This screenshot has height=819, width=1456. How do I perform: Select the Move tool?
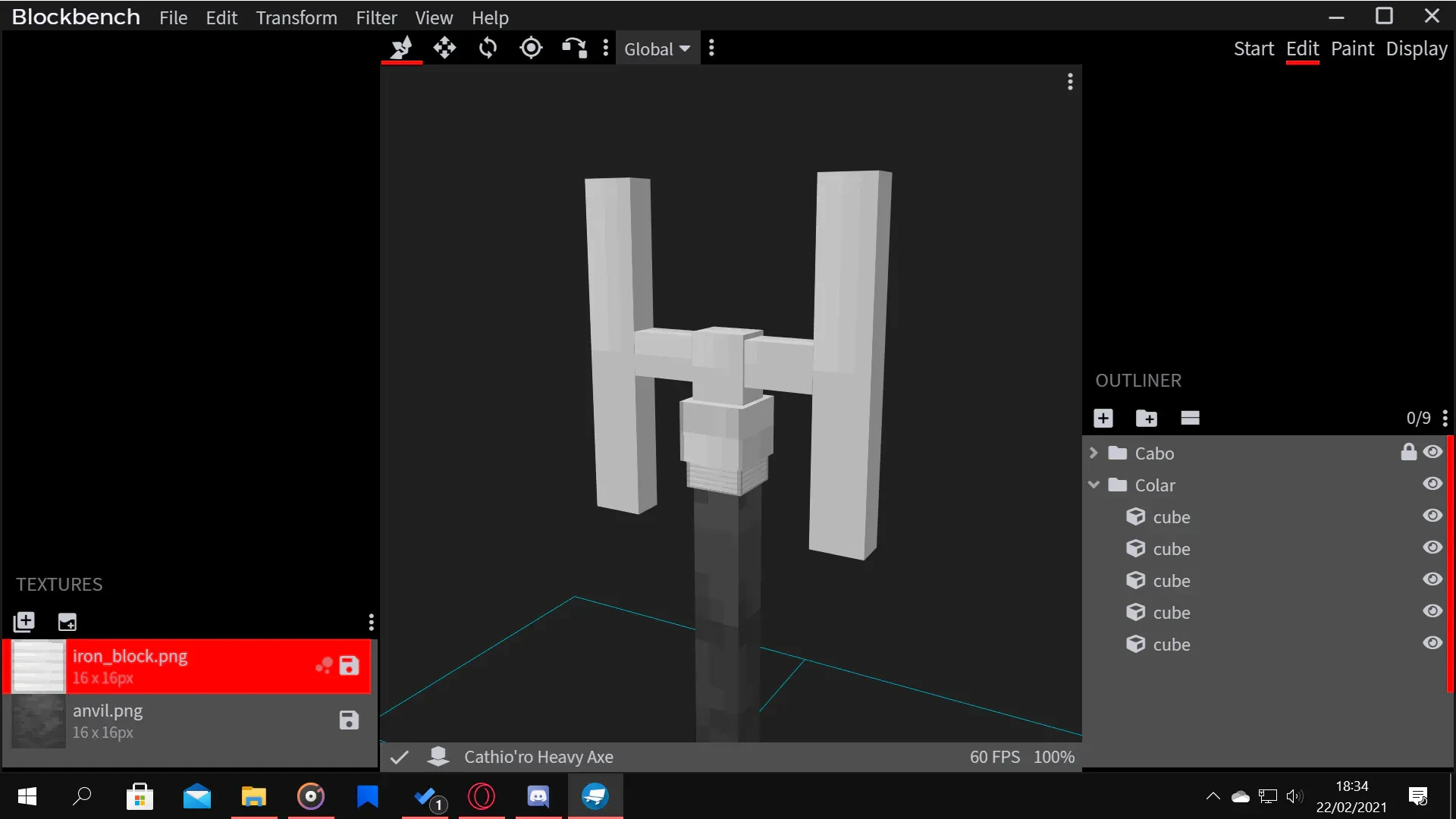(x=444, y=48)
